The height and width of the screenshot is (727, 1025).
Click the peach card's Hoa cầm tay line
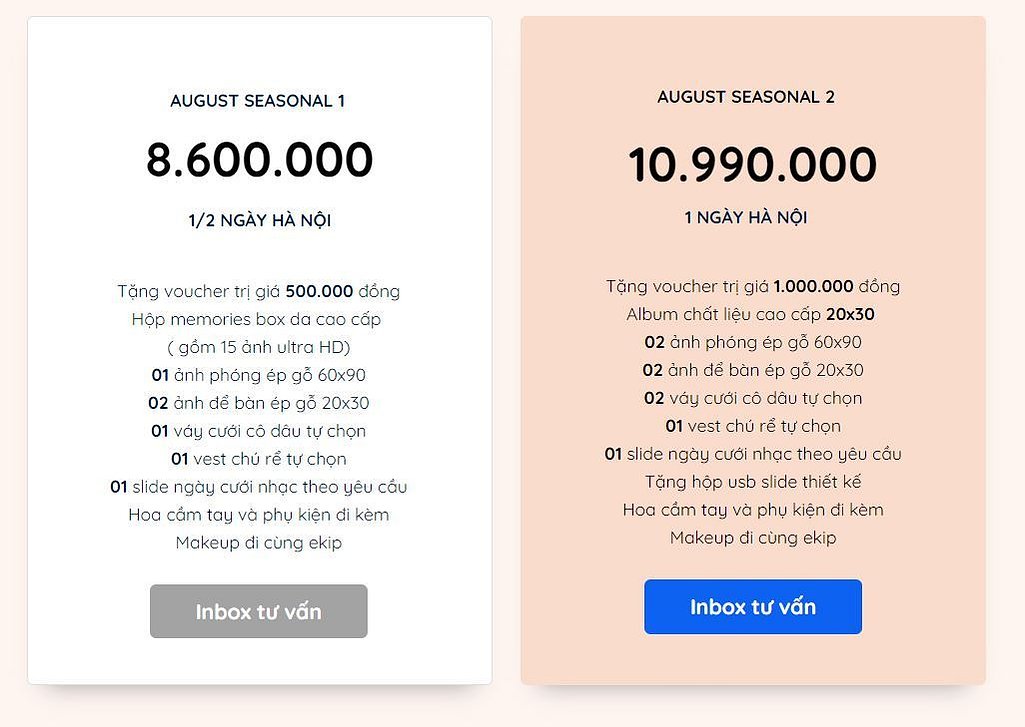click(753, 510)
